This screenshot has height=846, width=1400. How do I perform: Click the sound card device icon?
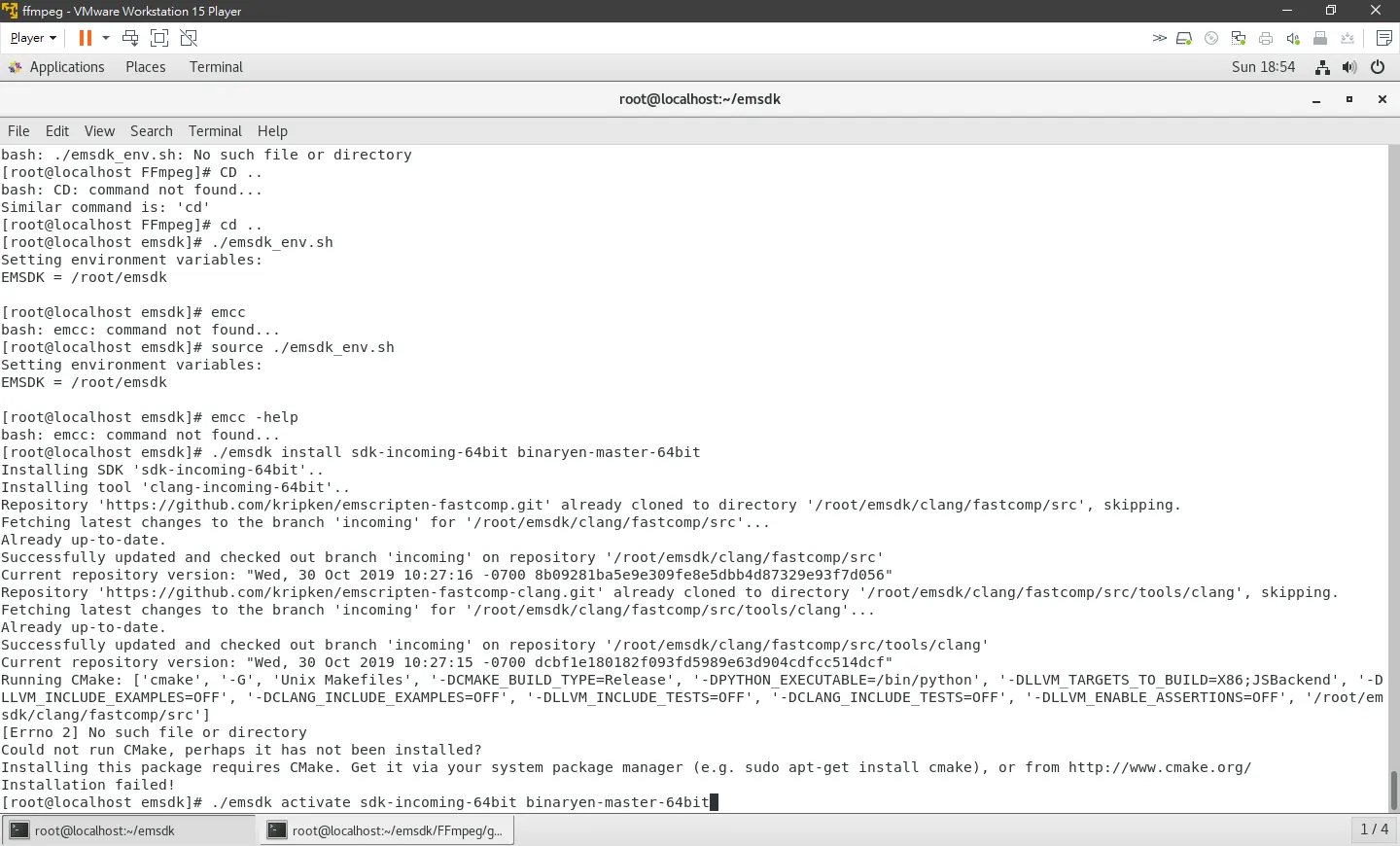[1293, 38]
